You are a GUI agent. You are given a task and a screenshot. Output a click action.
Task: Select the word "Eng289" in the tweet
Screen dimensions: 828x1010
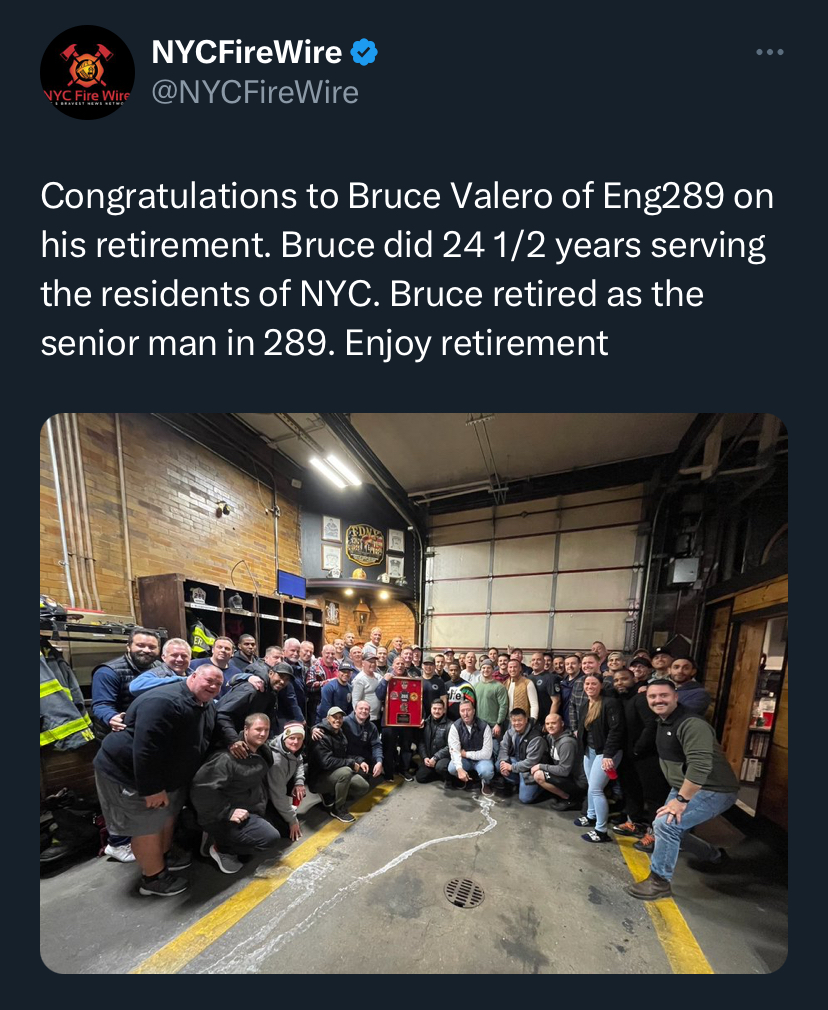pos(662,197)
